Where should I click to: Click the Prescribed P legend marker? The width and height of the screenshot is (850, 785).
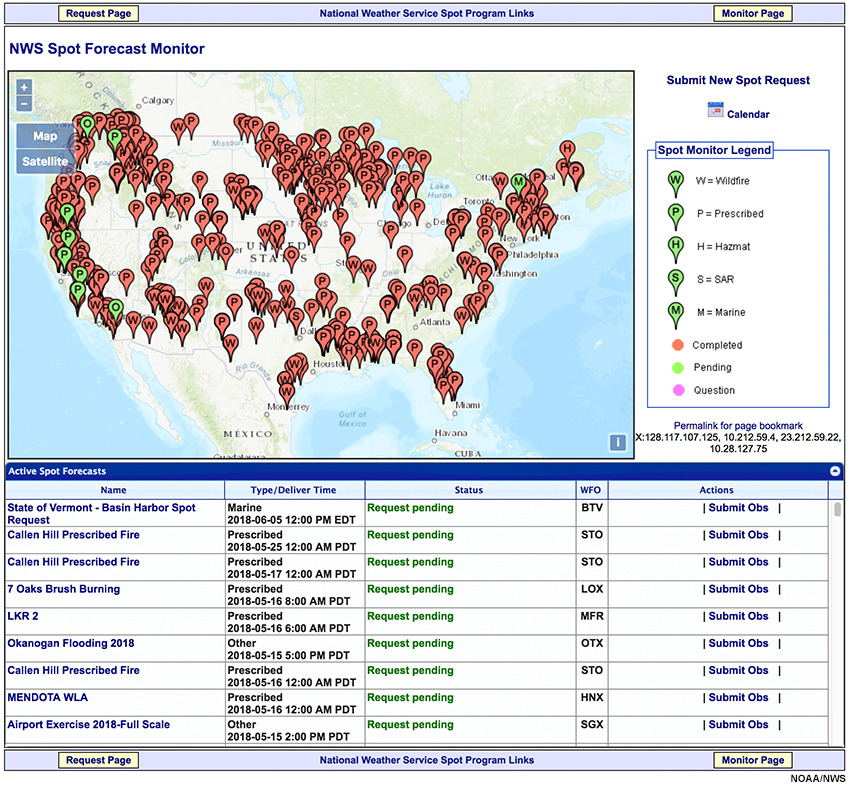(675, 215)
